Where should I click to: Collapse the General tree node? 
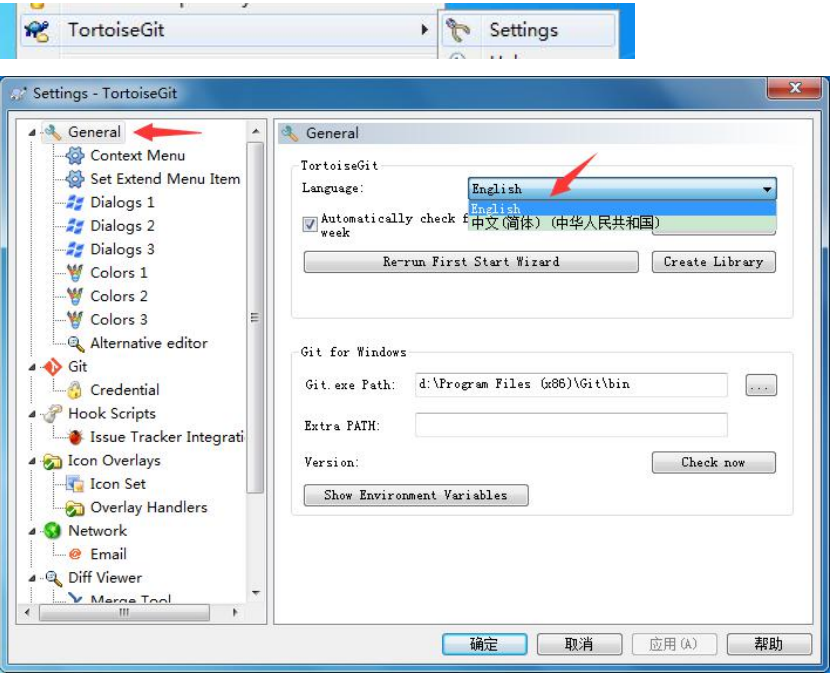coord(32,133)
